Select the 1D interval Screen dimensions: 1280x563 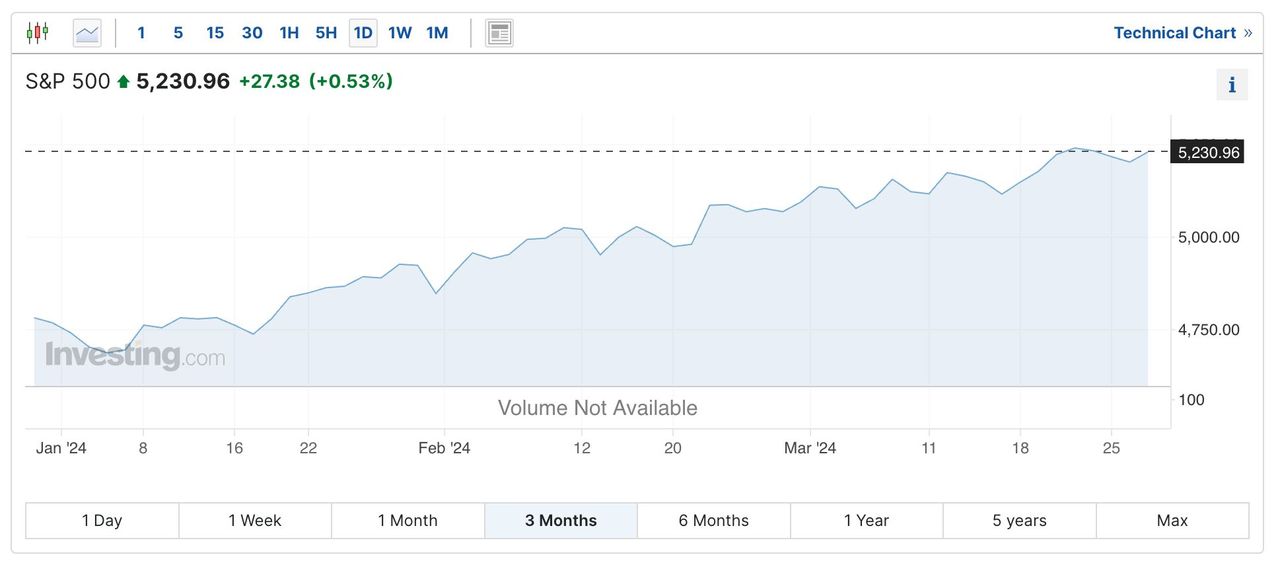363,33
